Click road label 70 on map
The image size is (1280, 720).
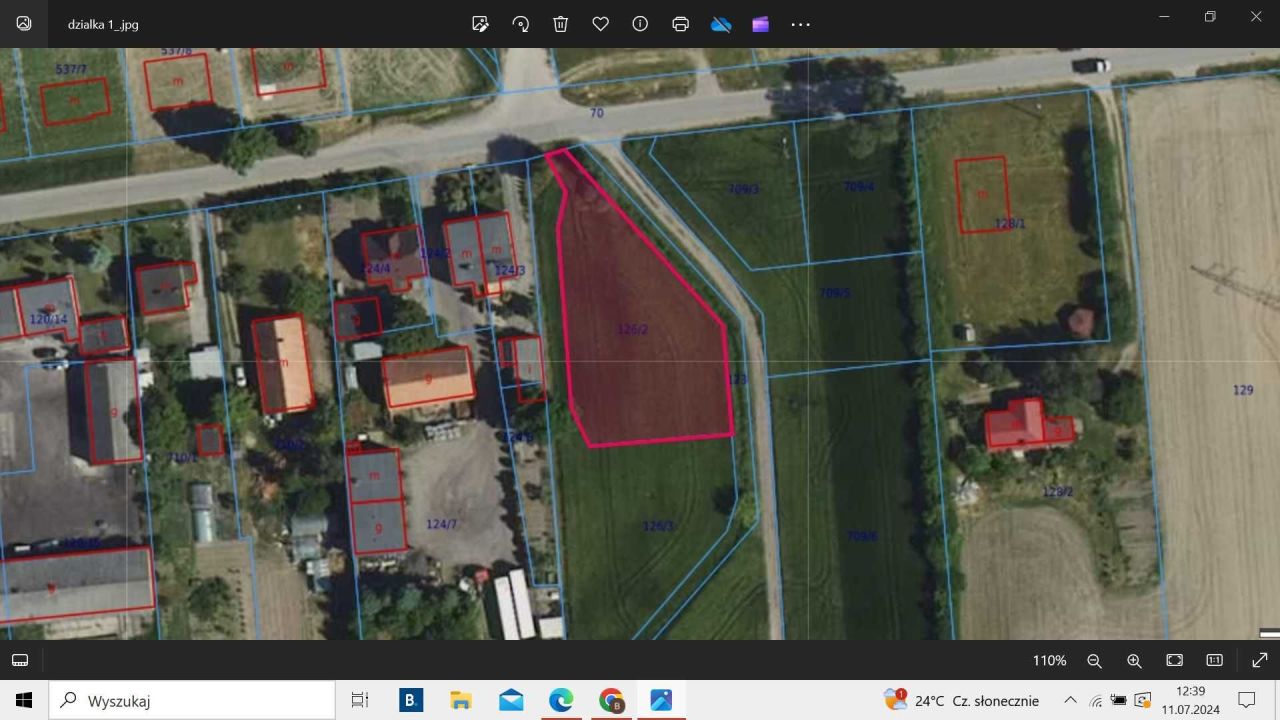tap(597, 113)
